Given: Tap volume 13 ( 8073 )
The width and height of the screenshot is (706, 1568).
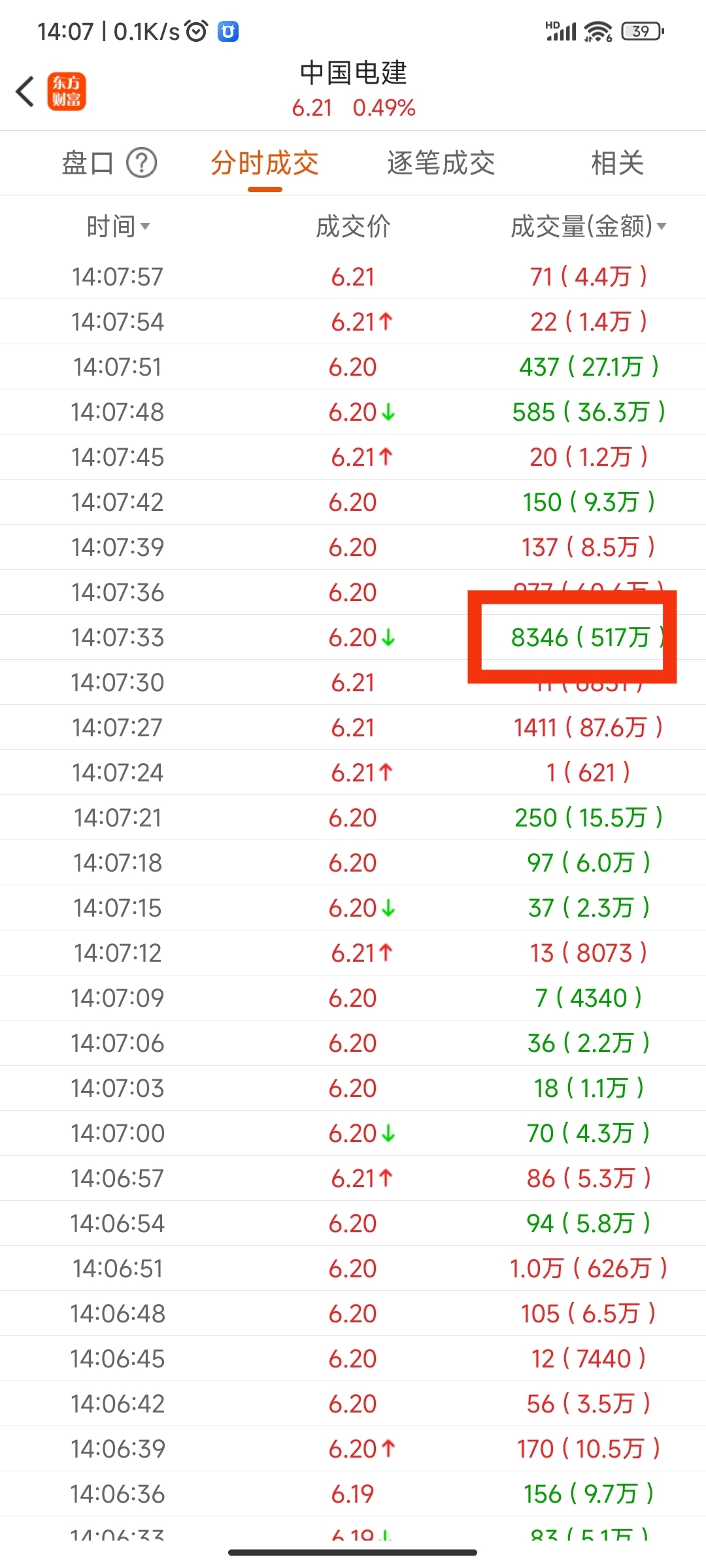Looking at the screenshot, I should [588, 953].
